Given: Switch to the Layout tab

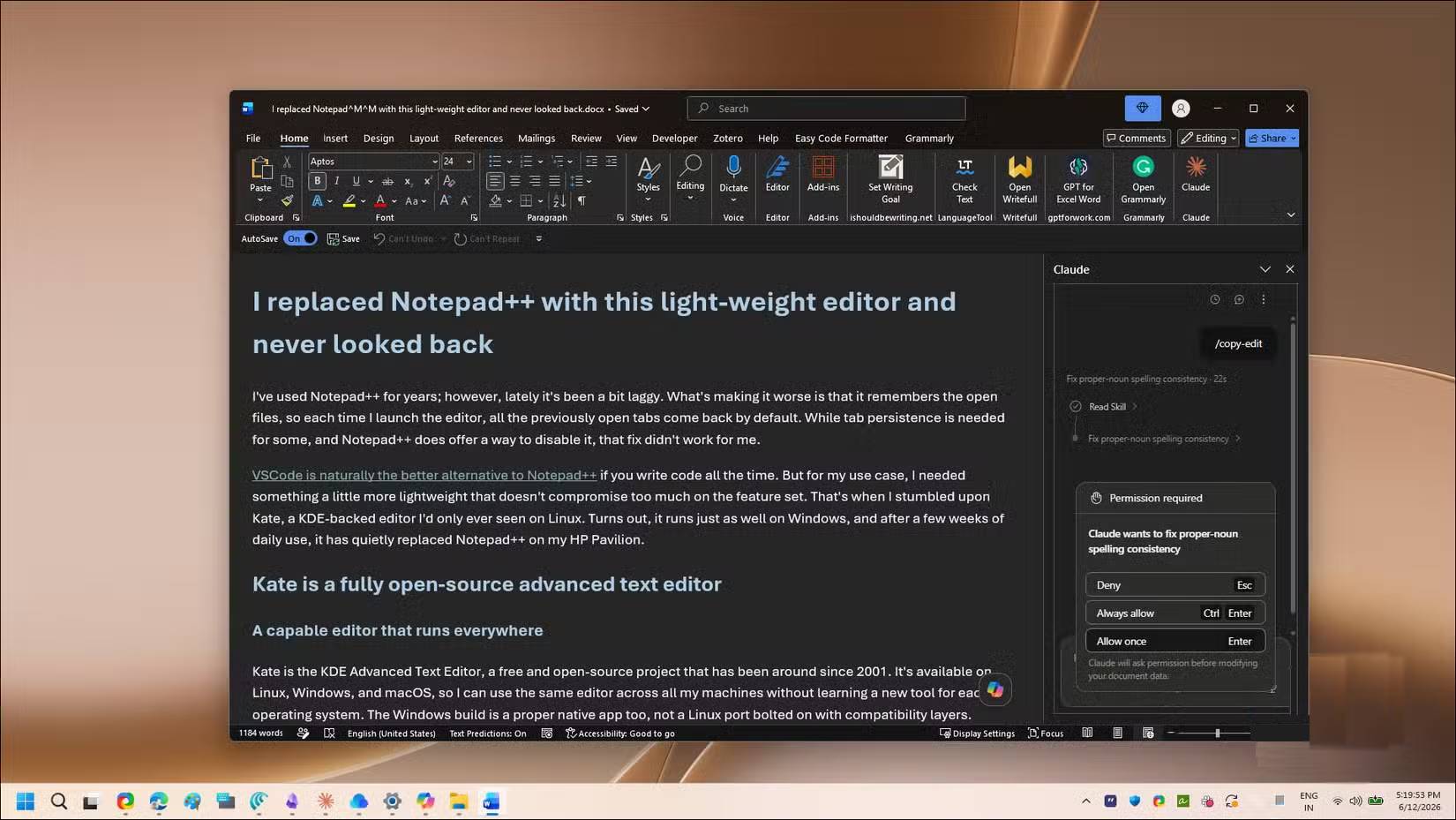Looking at the screenshot, I should (x=424, y=139).
